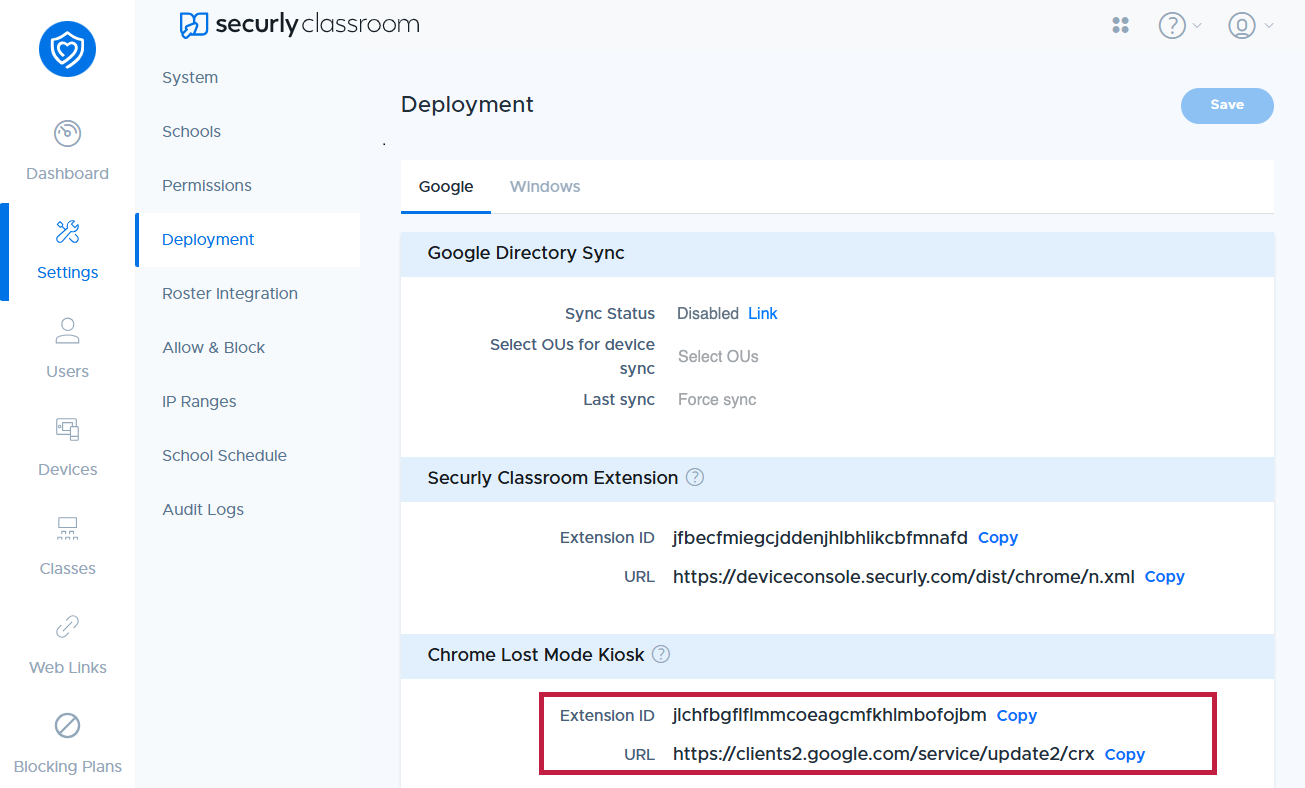
Task: Copy the clients2.google.com update URL
Action: (x=1125, y=754)
